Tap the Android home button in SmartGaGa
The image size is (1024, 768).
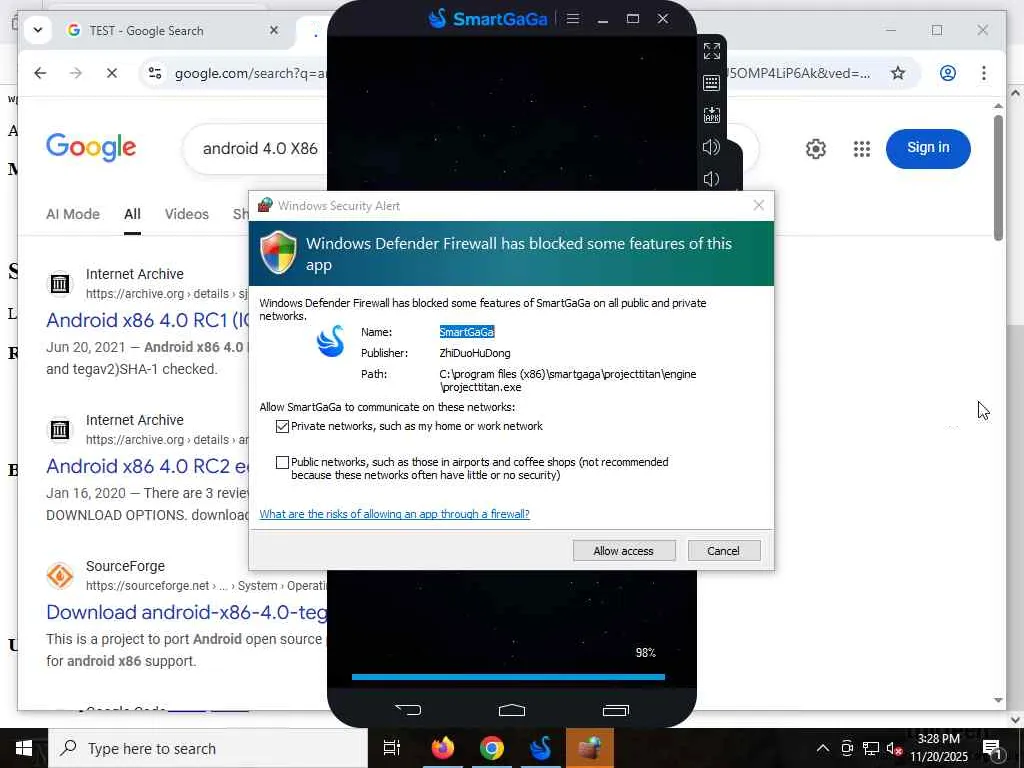point(512,710)
